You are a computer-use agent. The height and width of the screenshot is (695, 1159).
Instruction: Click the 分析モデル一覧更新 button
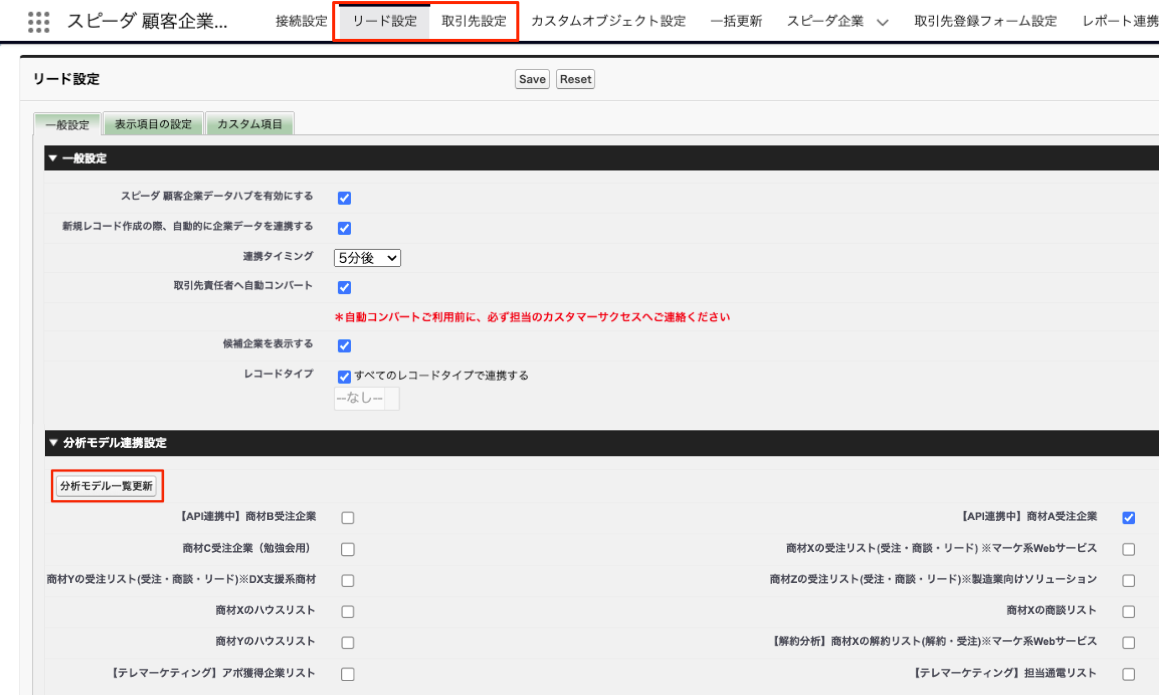point(106,486)
